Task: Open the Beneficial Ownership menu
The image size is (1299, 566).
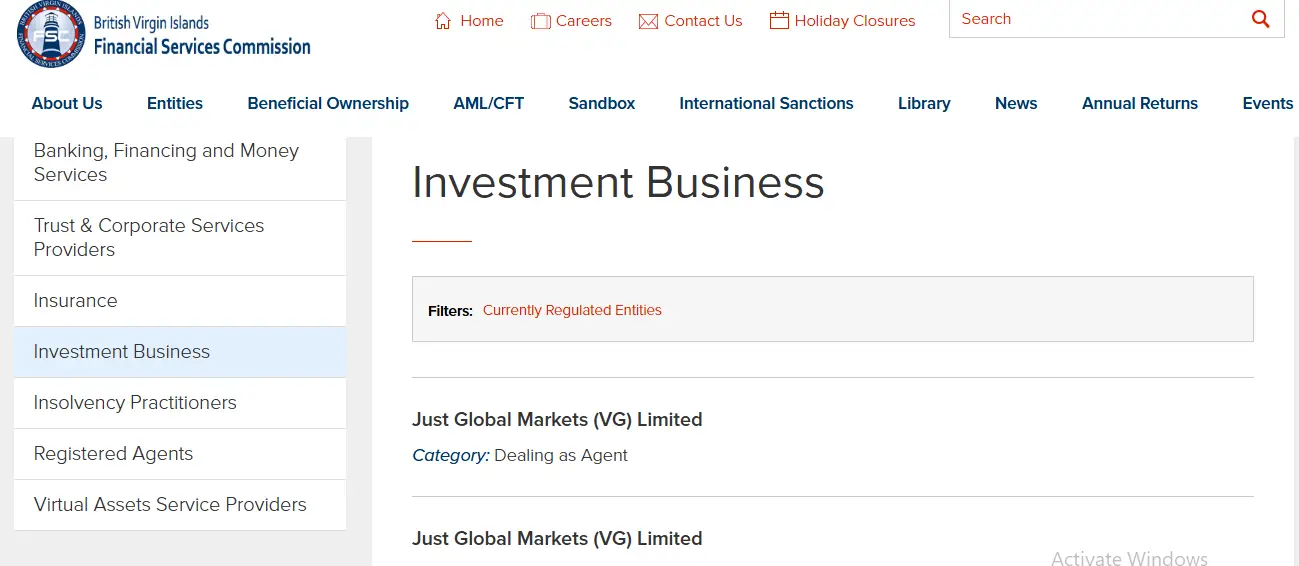Action: [328, 103]
